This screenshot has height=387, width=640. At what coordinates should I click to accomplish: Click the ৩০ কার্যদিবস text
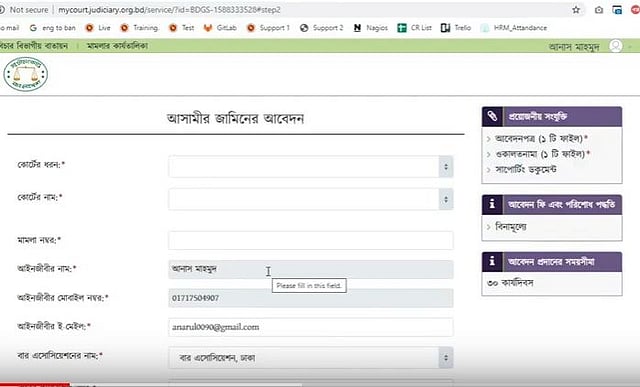tap(510, 283)
